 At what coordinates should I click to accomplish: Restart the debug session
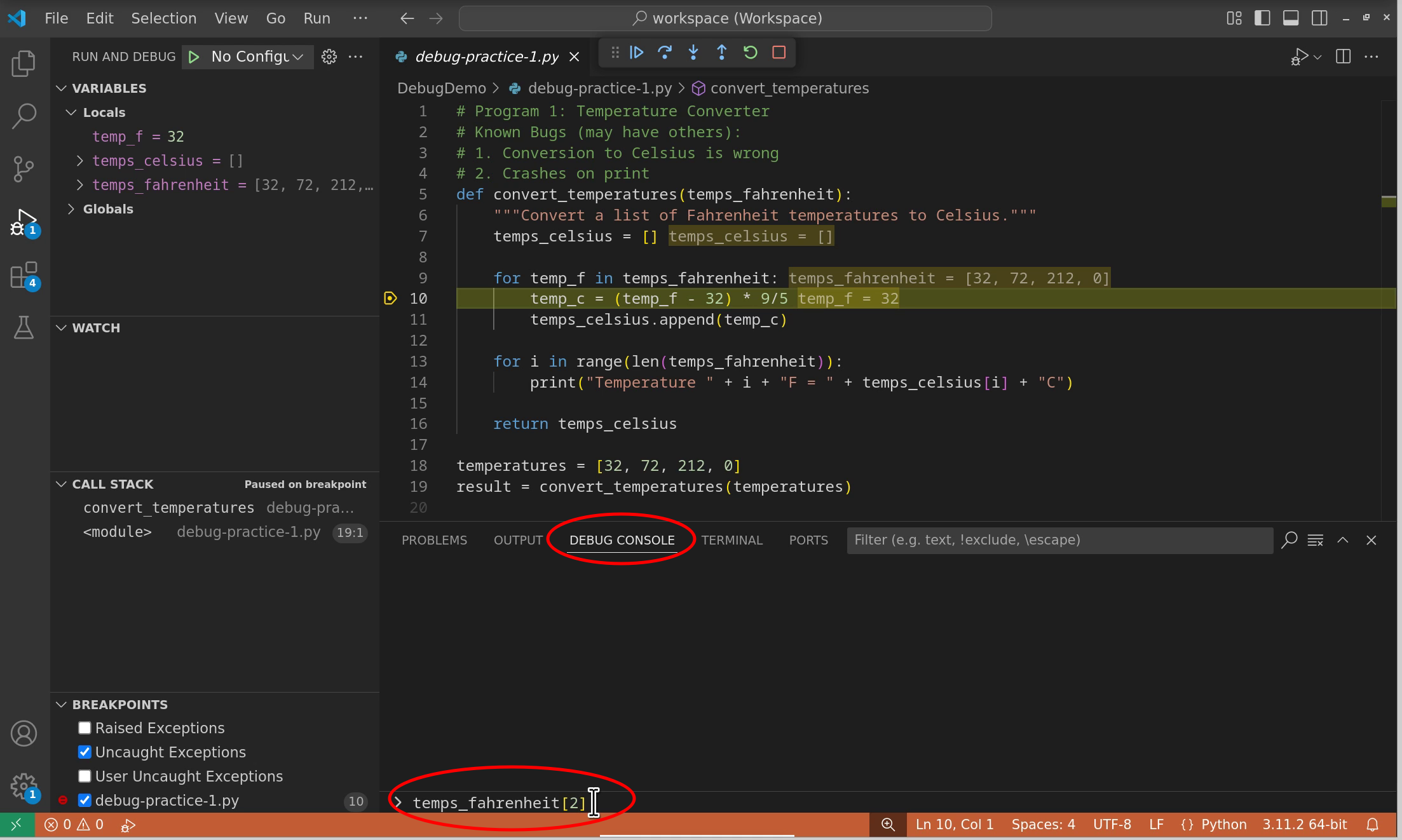point(750,53)
